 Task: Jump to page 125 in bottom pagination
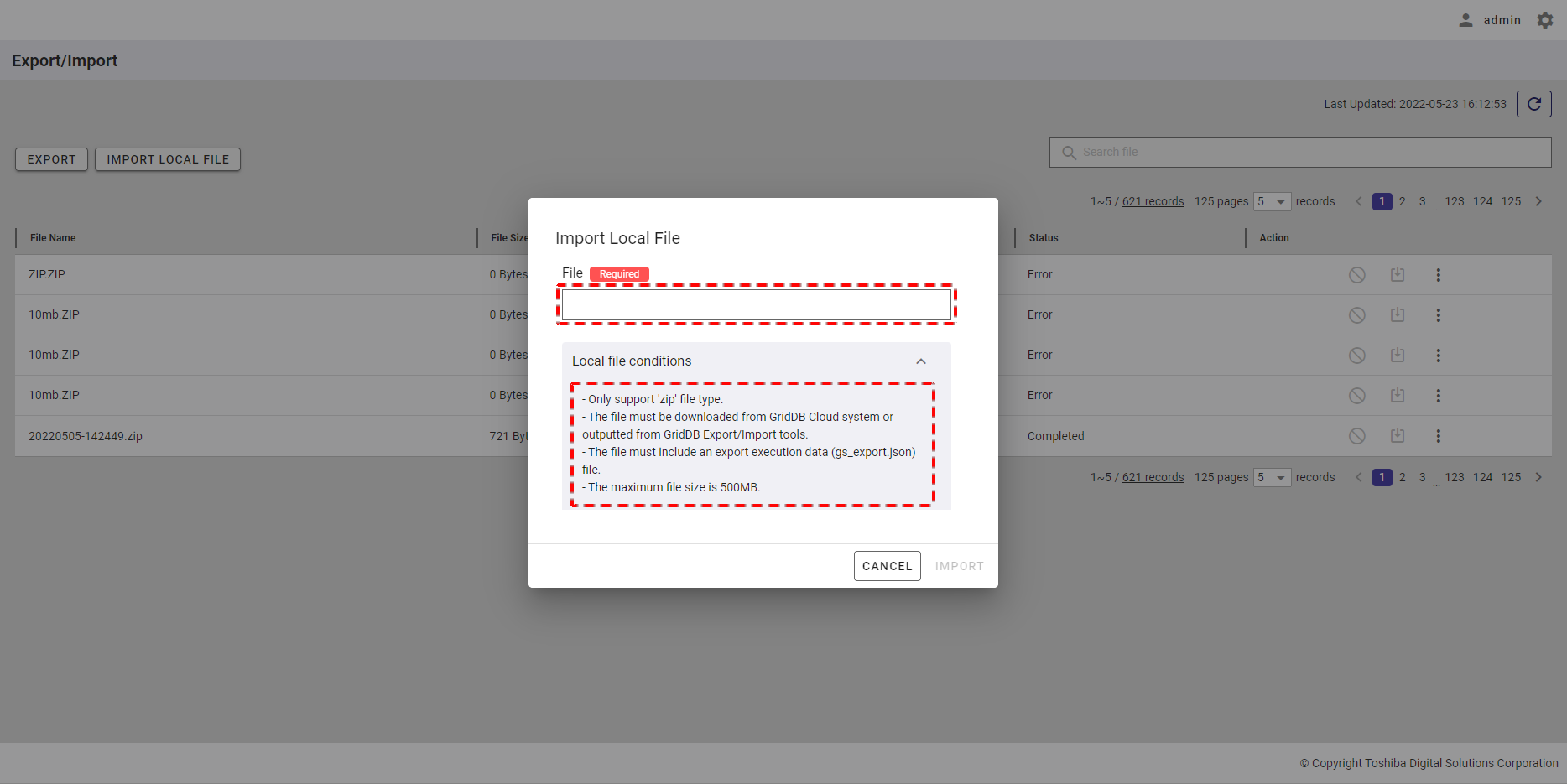click(x=1510, y=478)
